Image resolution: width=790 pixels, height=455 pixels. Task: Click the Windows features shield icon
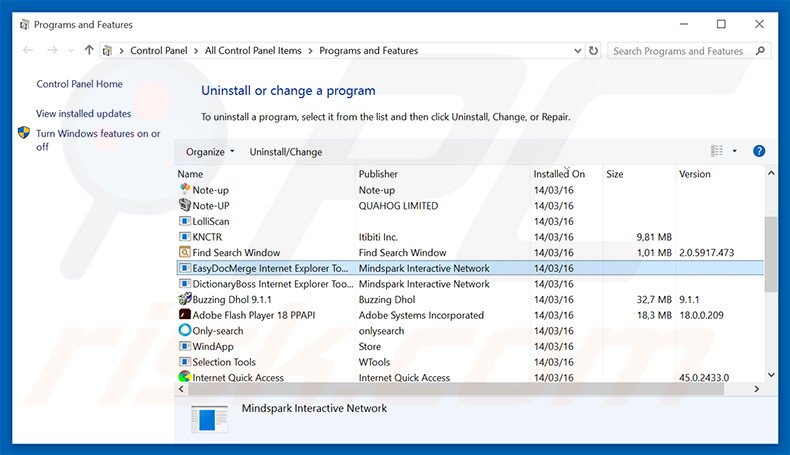pos(24,133)
